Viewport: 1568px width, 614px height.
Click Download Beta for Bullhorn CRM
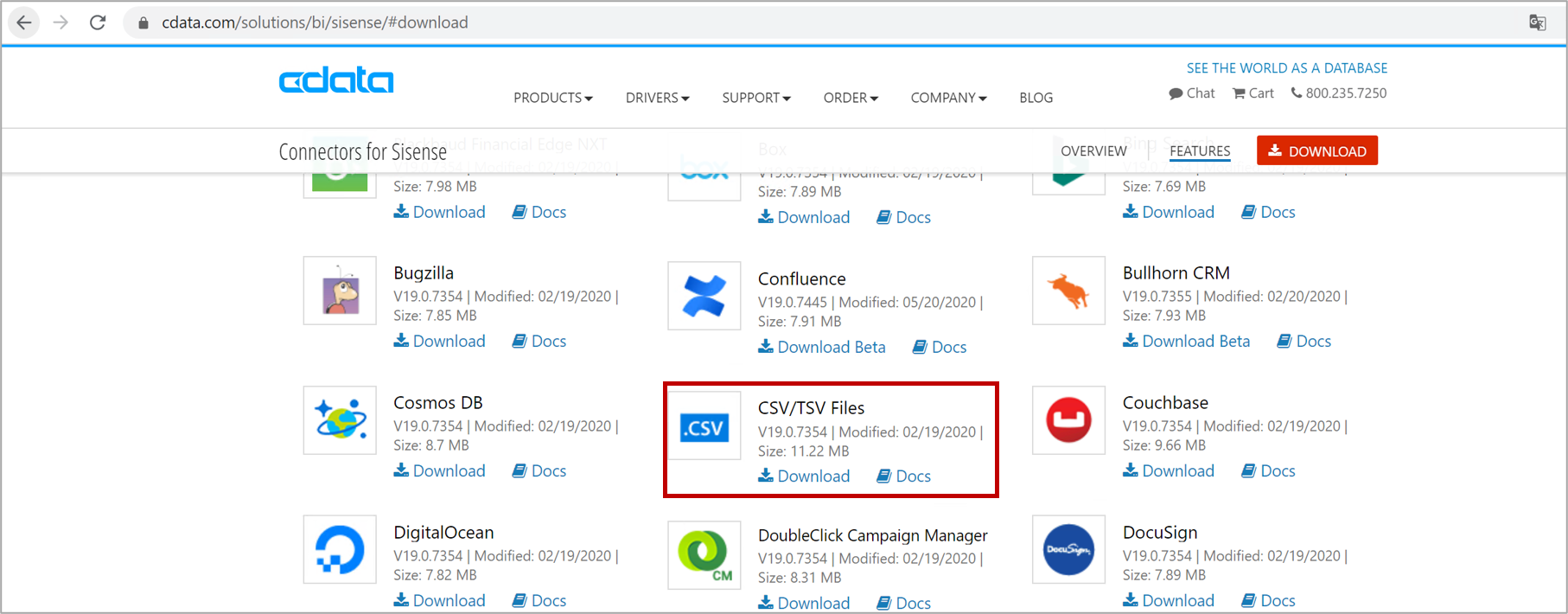pos(1187,341)
